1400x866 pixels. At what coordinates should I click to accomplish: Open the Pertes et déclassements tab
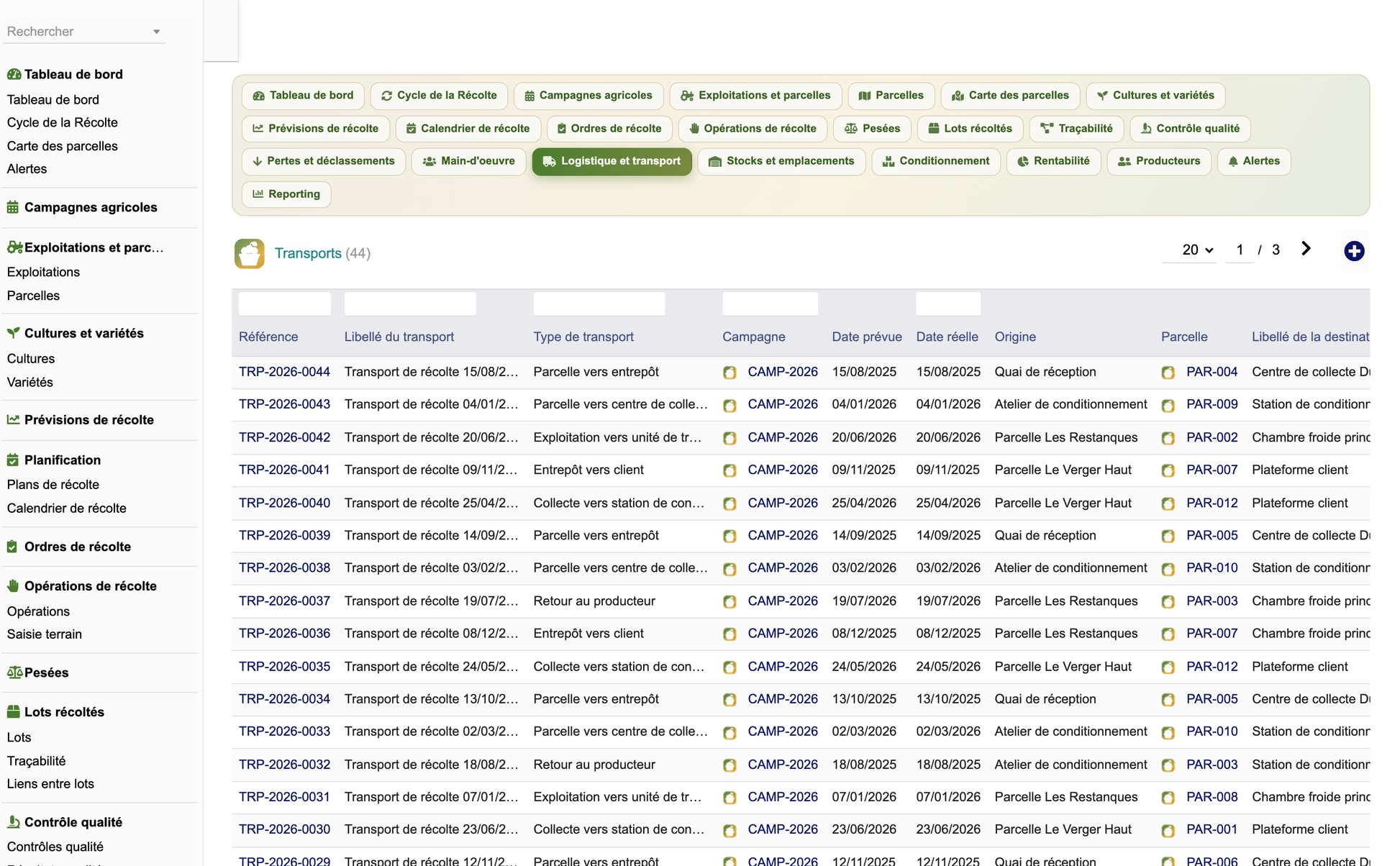click(323, 161)
